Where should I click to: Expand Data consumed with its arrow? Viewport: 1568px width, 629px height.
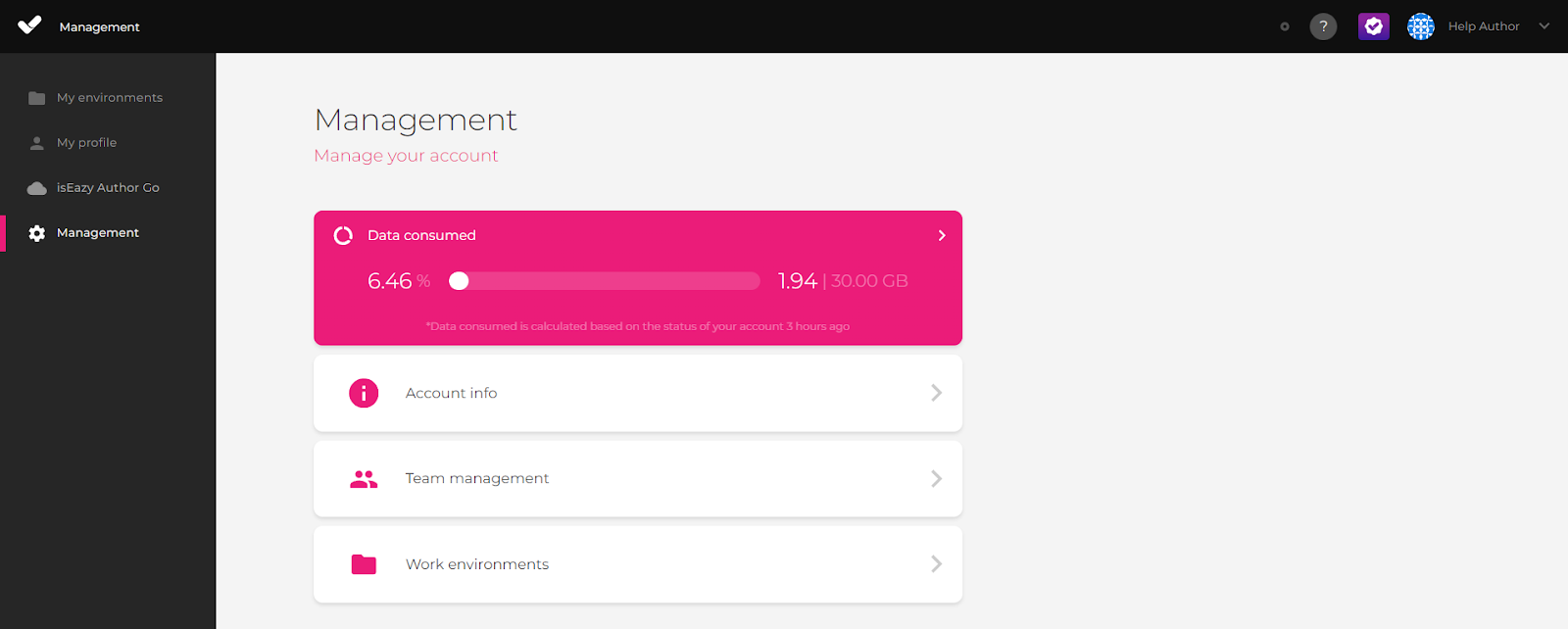click(x=941, y=235)
